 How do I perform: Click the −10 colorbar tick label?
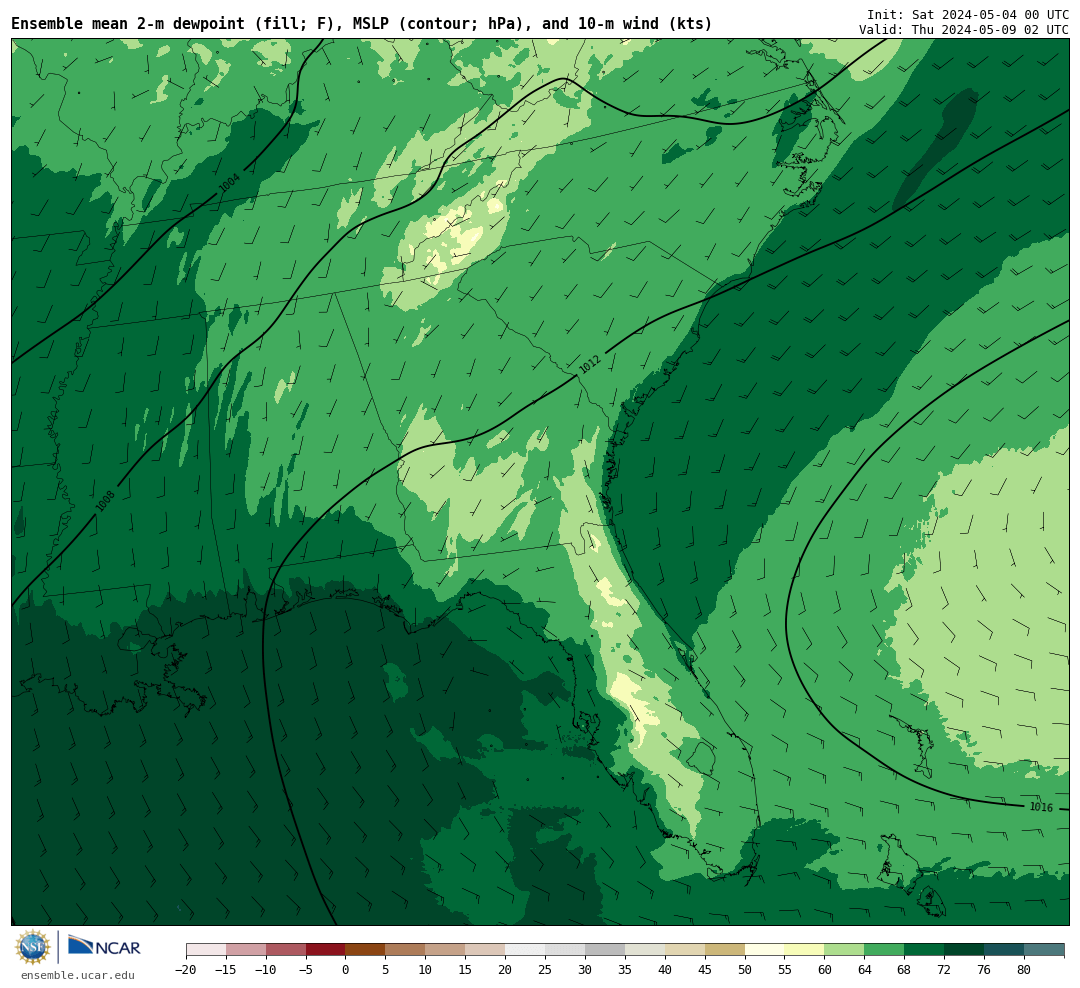click(x=266, y=970)
